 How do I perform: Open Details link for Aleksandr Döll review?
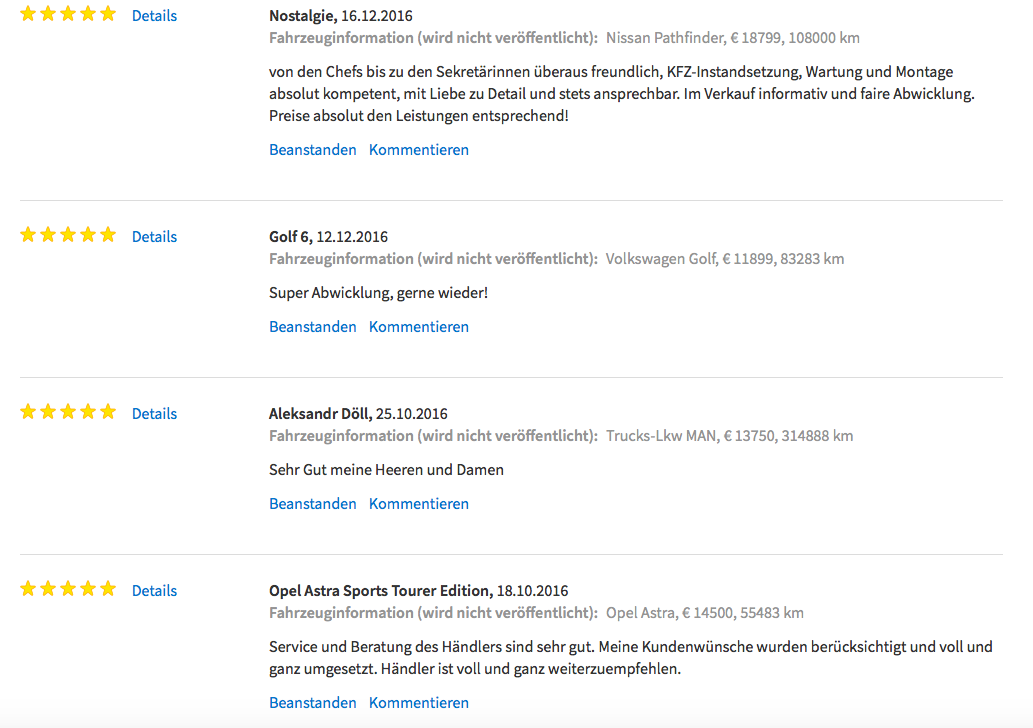[154, 414]
